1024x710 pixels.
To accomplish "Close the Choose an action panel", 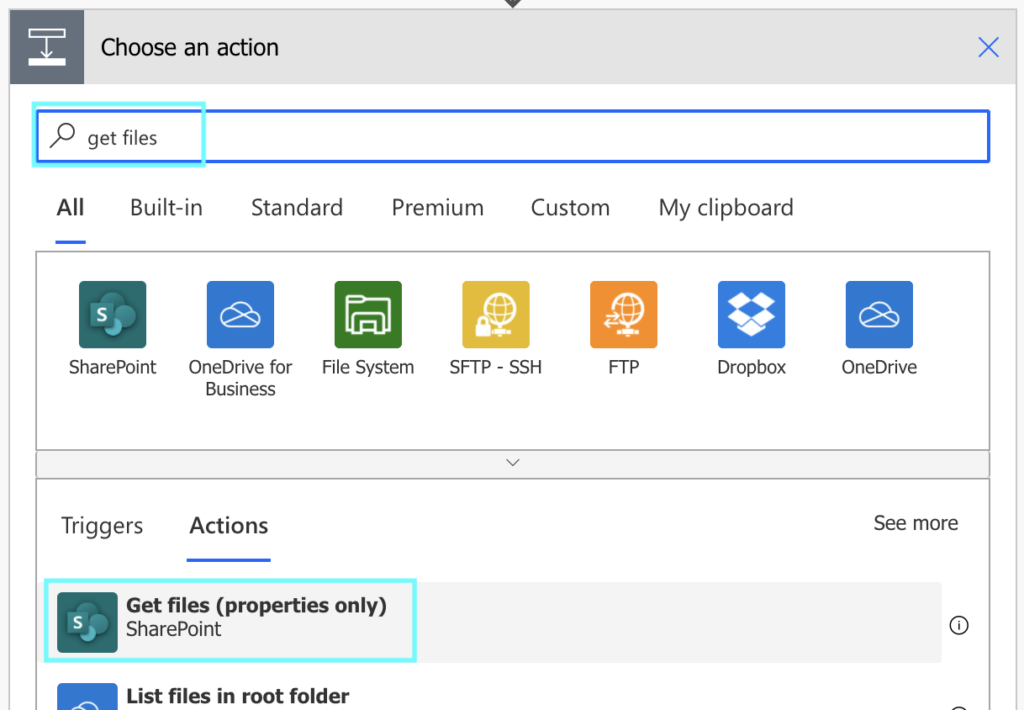I will [x=988, y=47].
